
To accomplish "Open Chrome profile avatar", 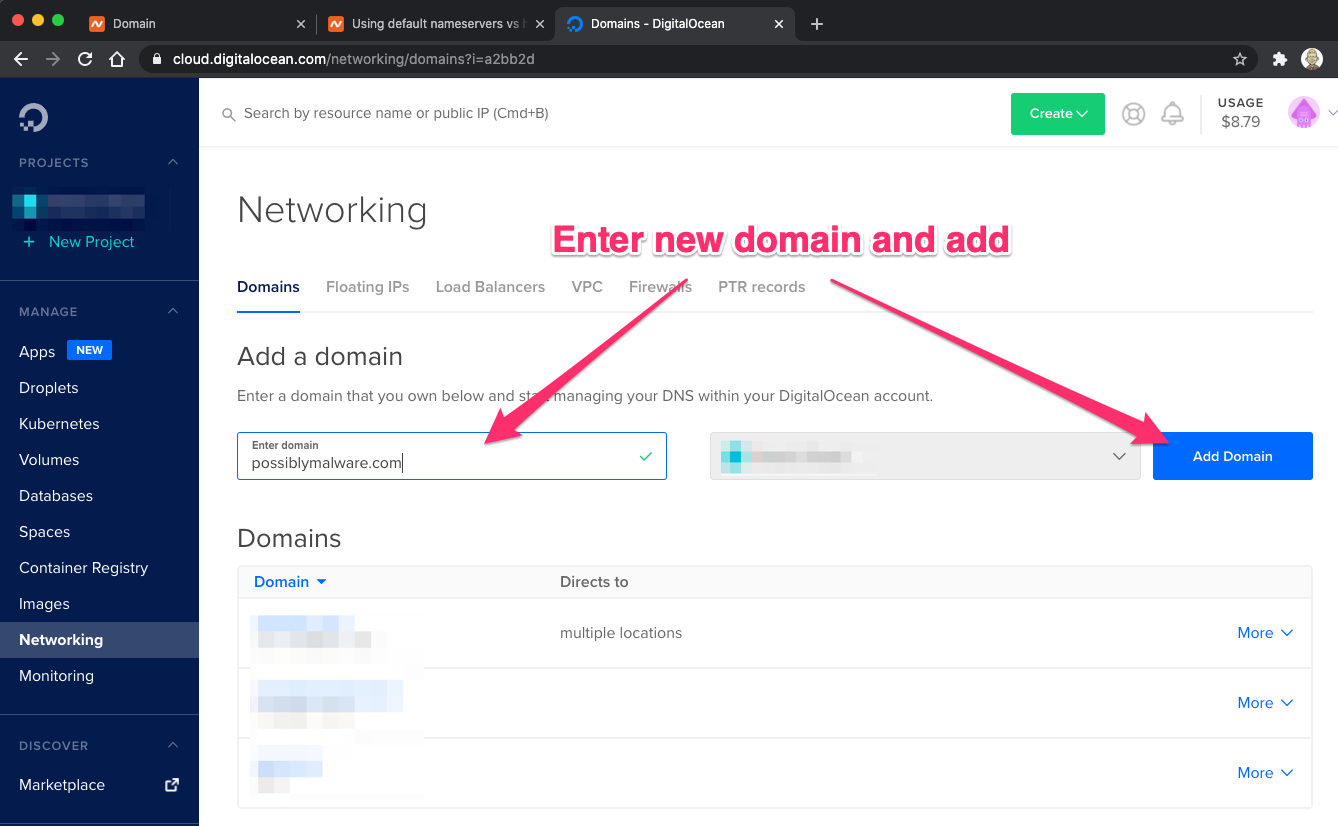I will coord(1312,59).
